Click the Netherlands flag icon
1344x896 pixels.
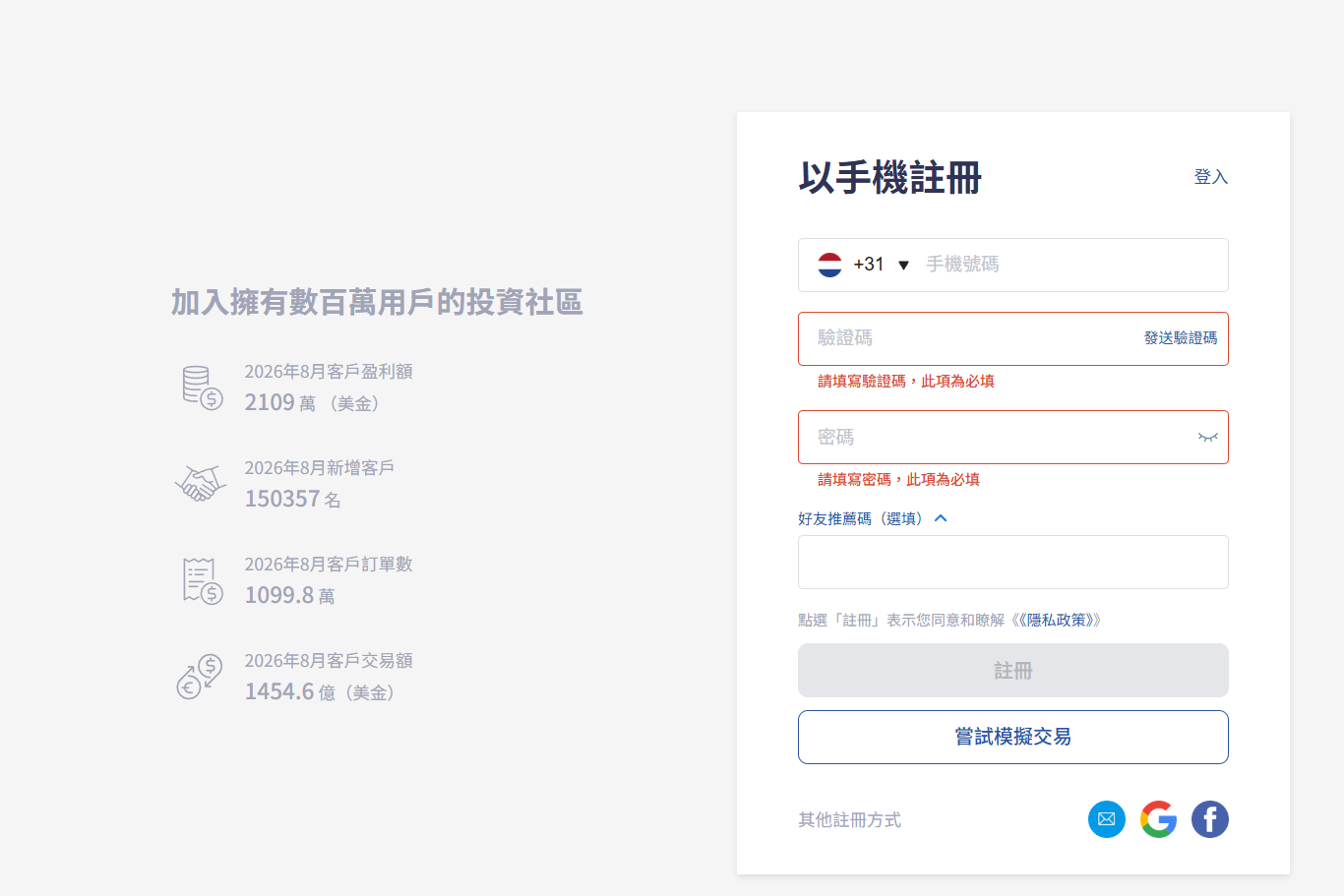[x=830, y=265]
